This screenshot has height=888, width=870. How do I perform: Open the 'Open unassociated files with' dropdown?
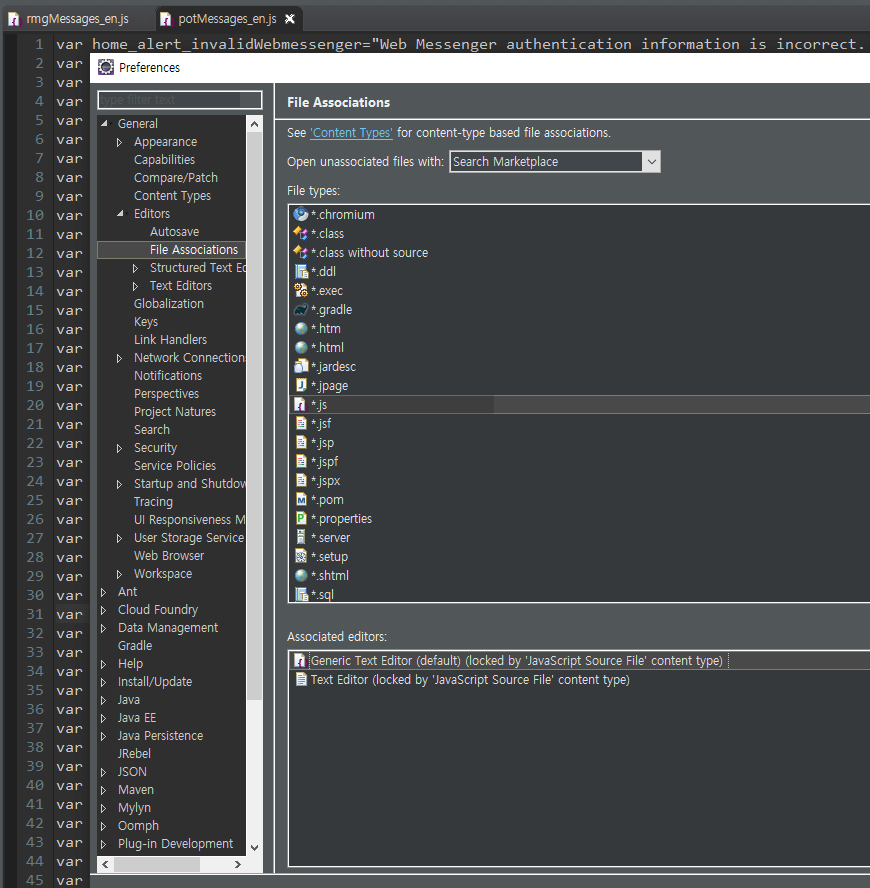point(651,161)
